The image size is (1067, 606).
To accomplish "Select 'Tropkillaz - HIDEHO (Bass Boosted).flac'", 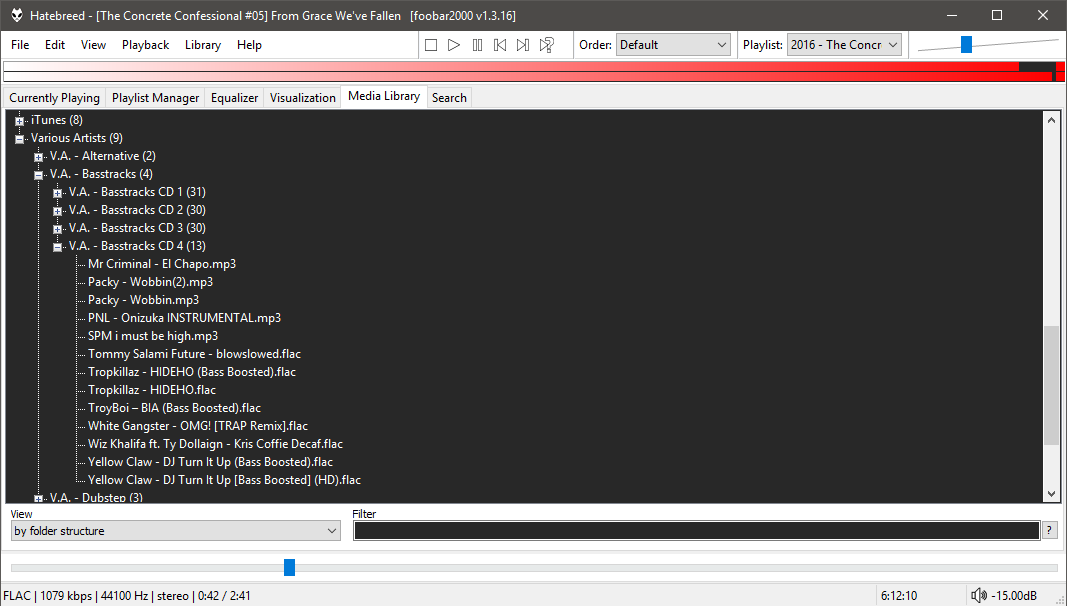I will click(192, 372).
